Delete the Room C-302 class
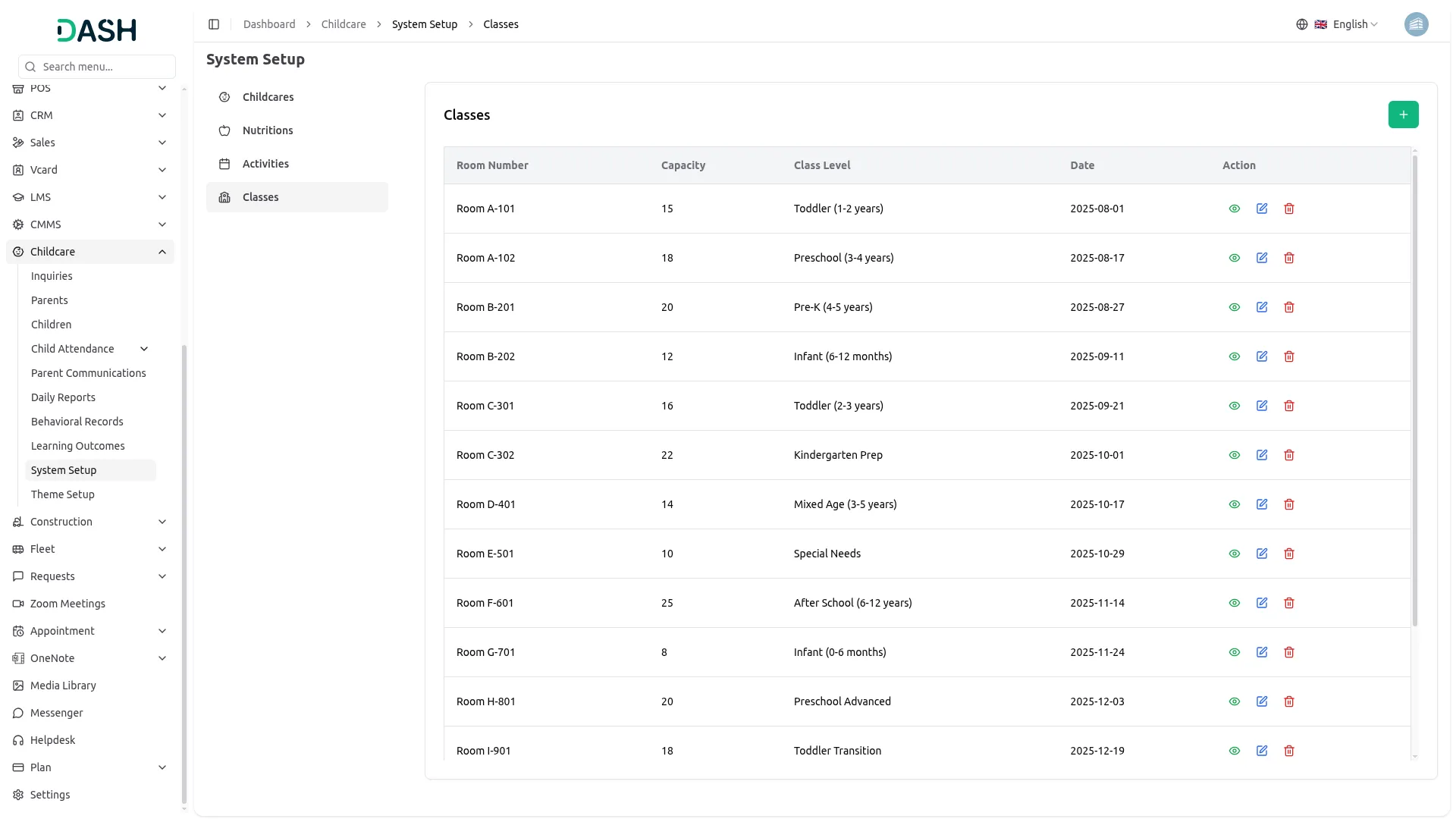The height and width of the screenshot is (819, 1456). pyautogui.click(x=1289, y=455)
